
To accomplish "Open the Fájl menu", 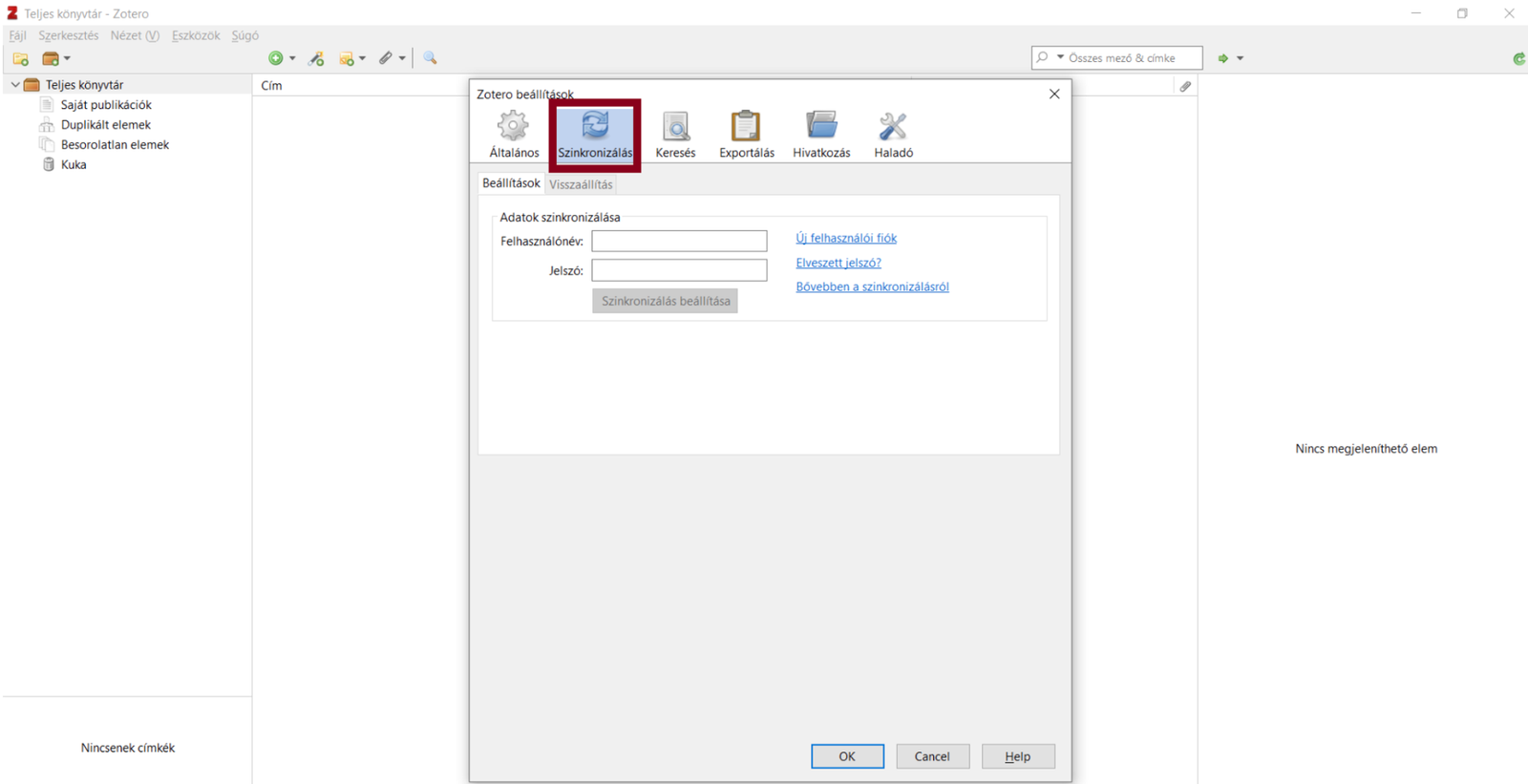I will (x=17, y=35).
